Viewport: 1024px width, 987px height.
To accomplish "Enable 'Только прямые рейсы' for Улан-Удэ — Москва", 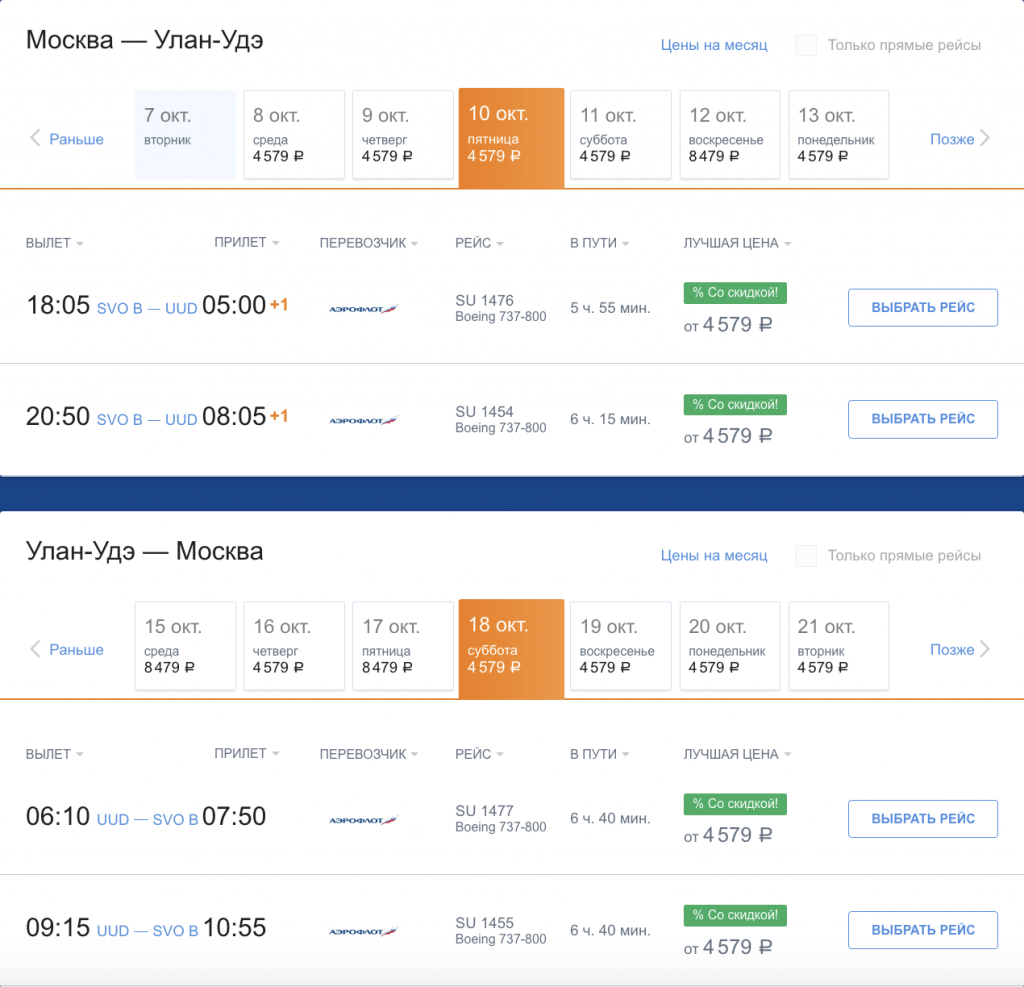I will (x=806, y=555).
